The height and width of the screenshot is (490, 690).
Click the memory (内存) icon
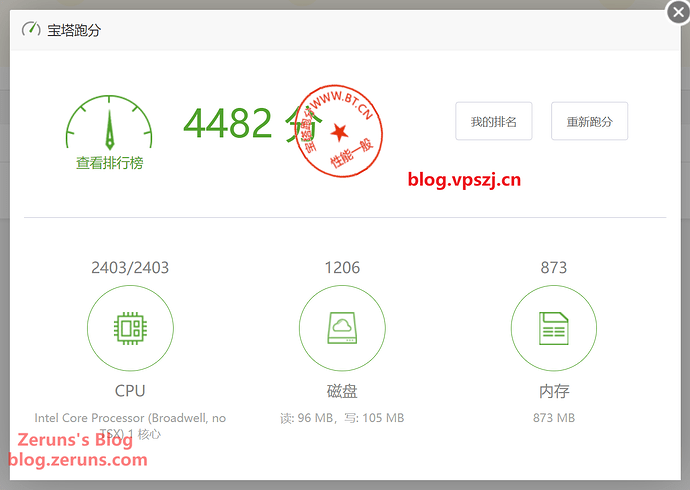[553, 328]
